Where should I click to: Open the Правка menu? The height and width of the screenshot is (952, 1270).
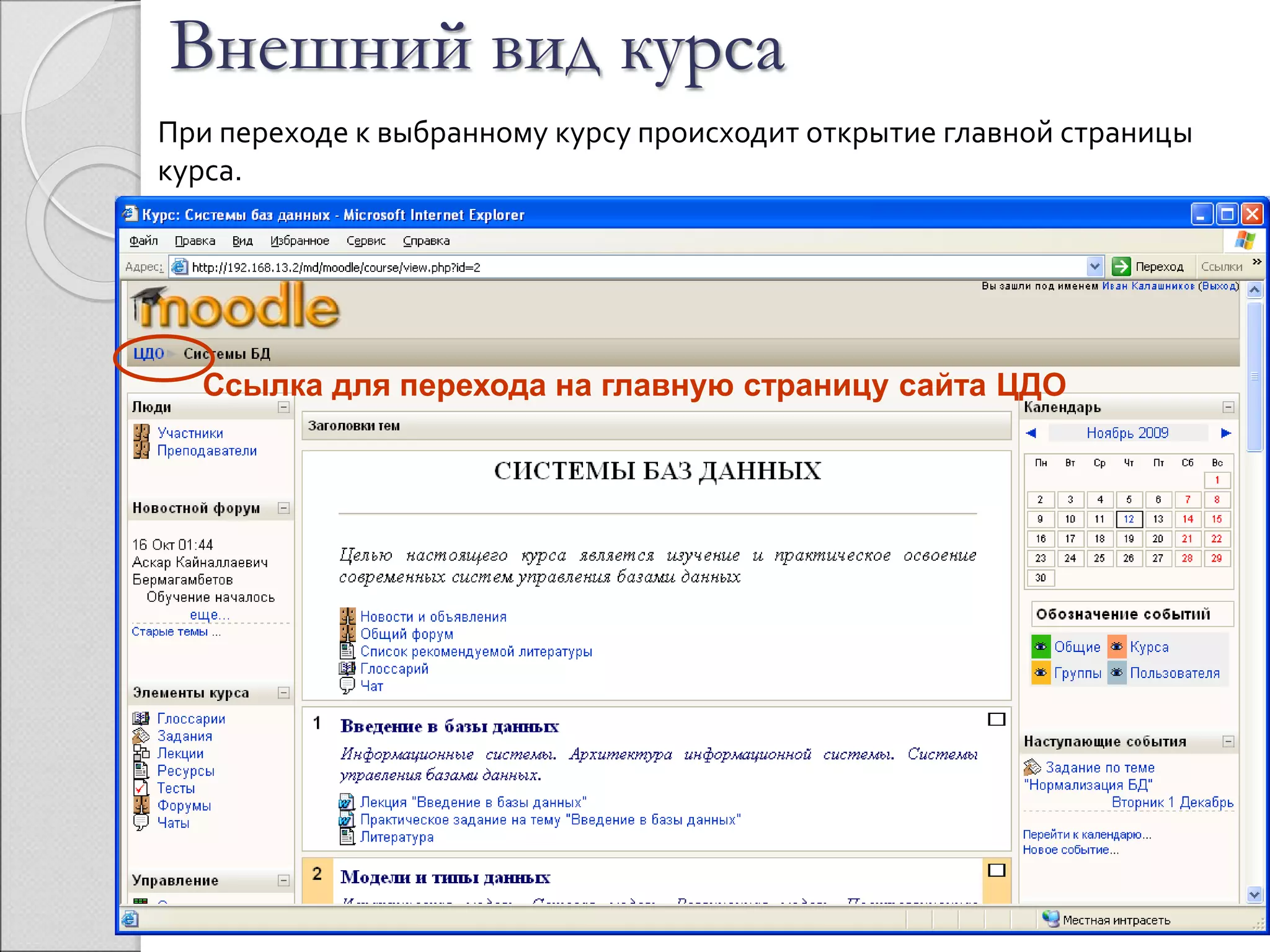tap(195, 240)
